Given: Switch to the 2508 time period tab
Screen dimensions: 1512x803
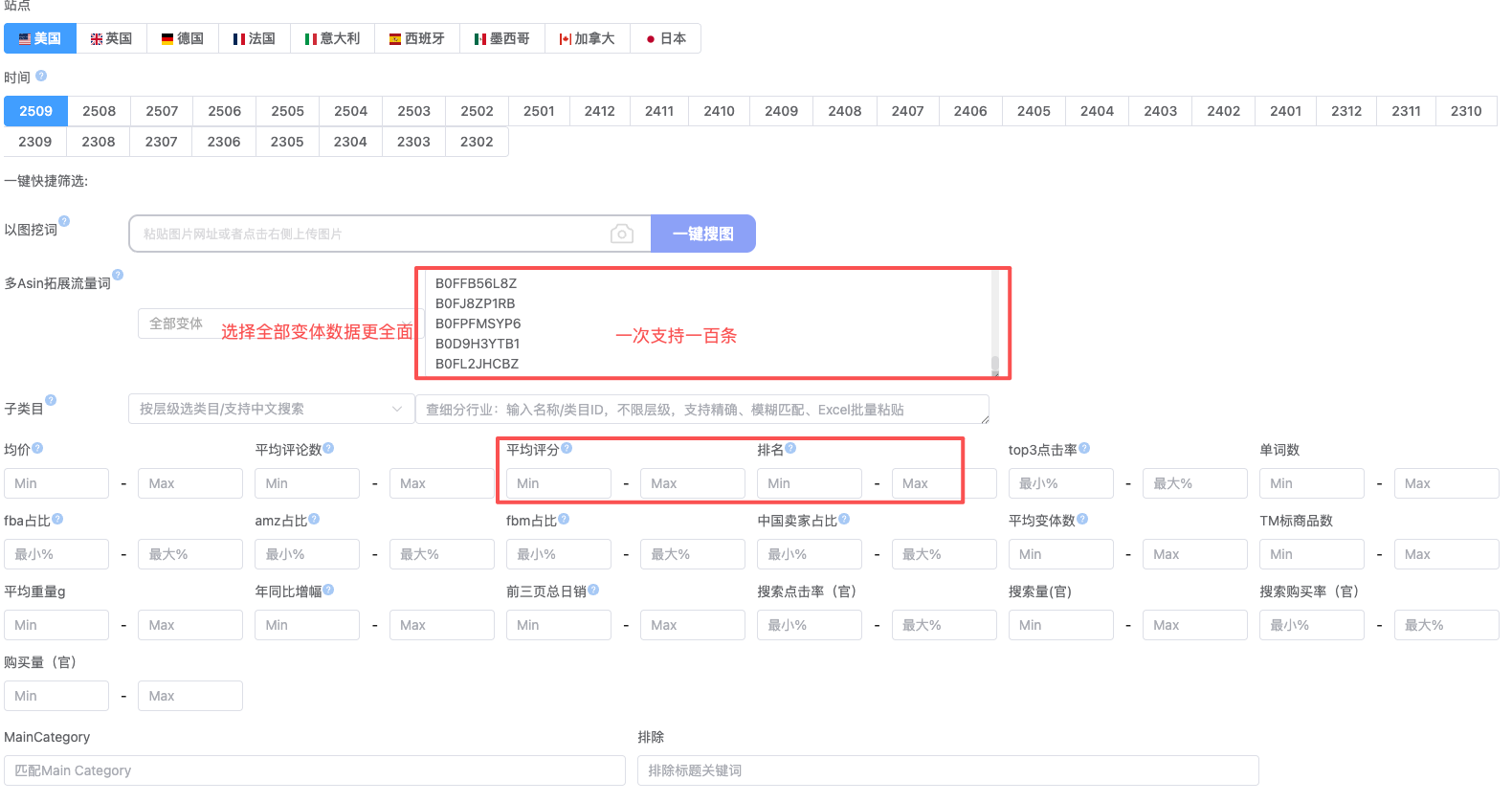Looking at the screenshot, I should tap(99, 111).
